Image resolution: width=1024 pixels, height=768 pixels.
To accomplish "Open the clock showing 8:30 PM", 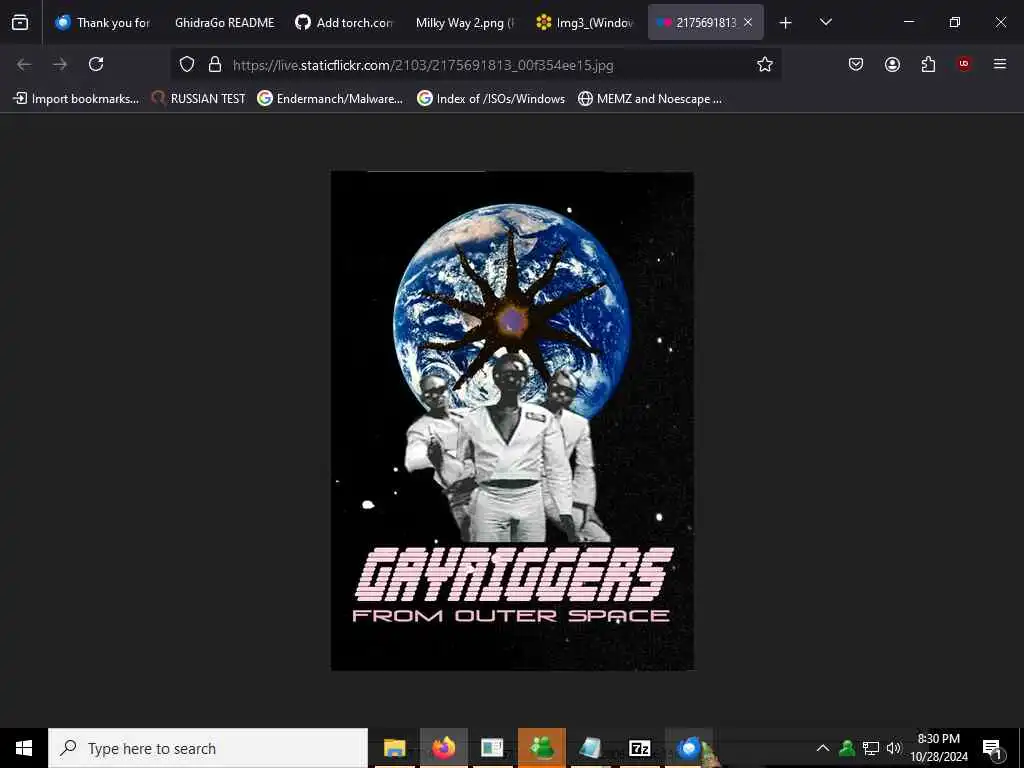I will click(938, 748).
